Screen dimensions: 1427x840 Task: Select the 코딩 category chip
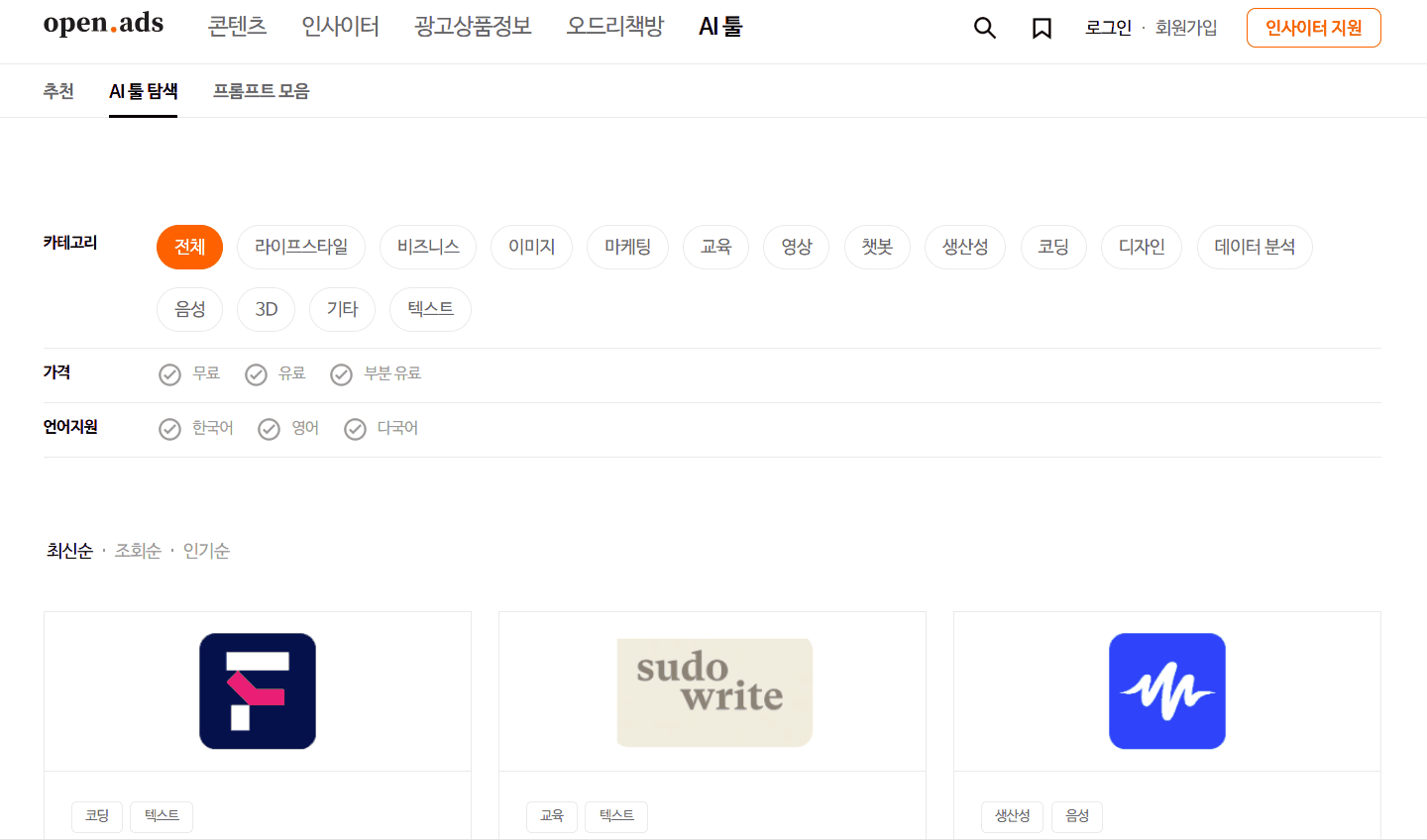pos(1053,247)
